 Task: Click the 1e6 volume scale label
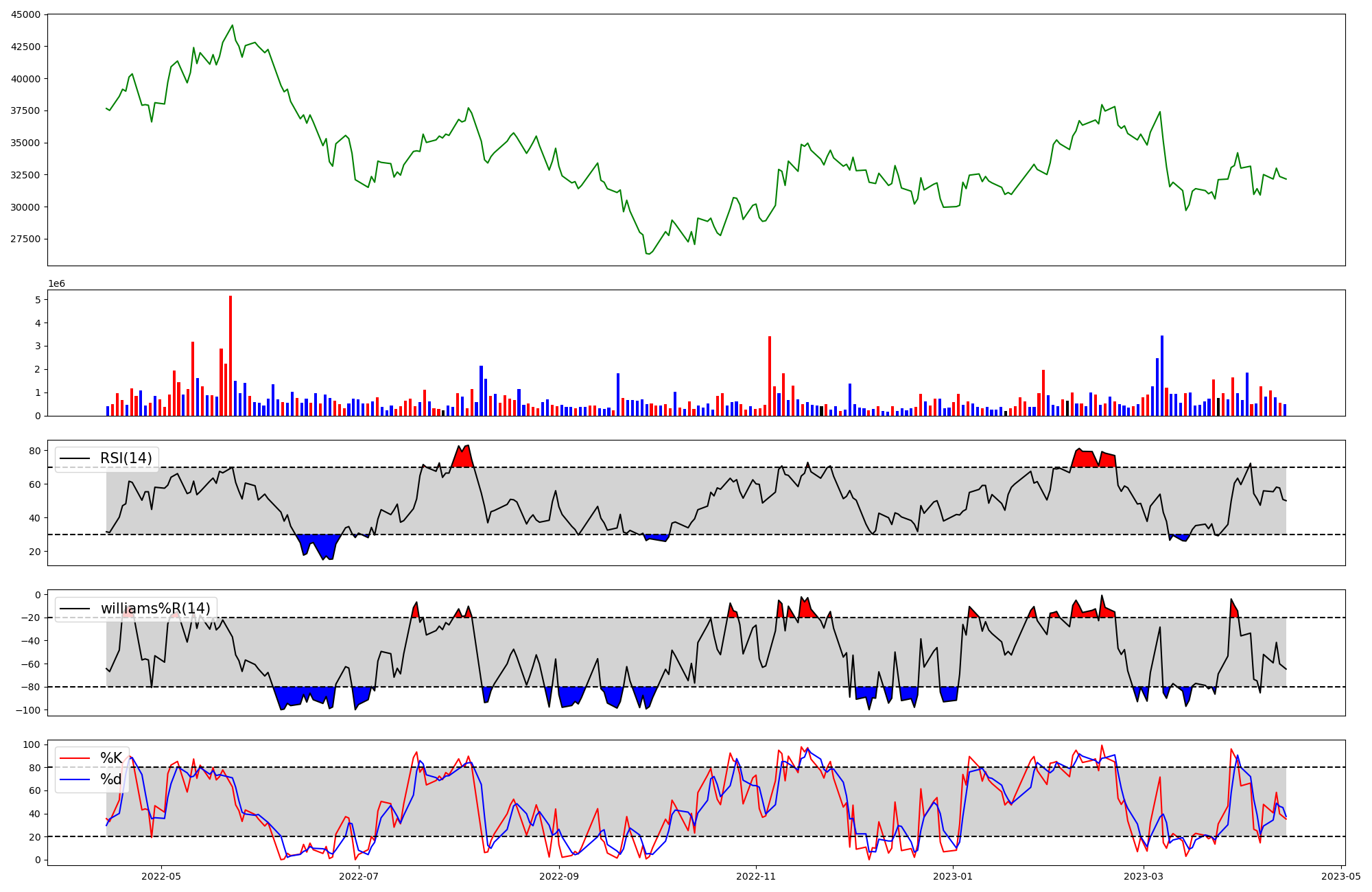[56, 283]
